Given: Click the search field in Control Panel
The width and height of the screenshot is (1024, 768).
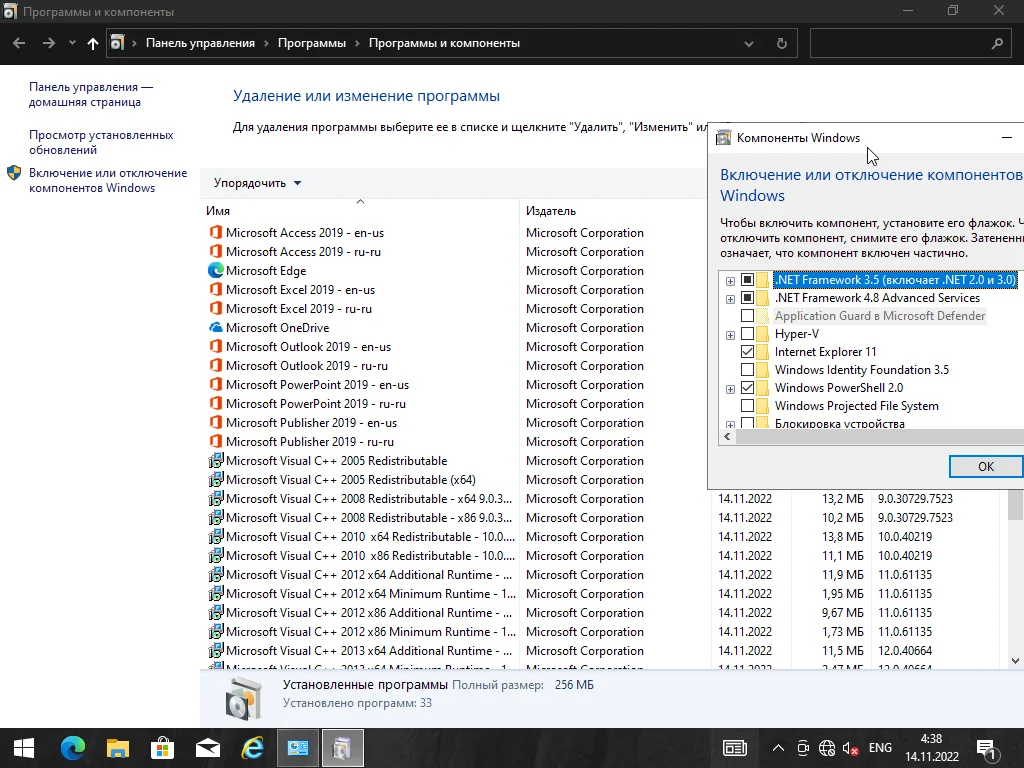Looking at the screenshot, I should (x=900, y=44).
